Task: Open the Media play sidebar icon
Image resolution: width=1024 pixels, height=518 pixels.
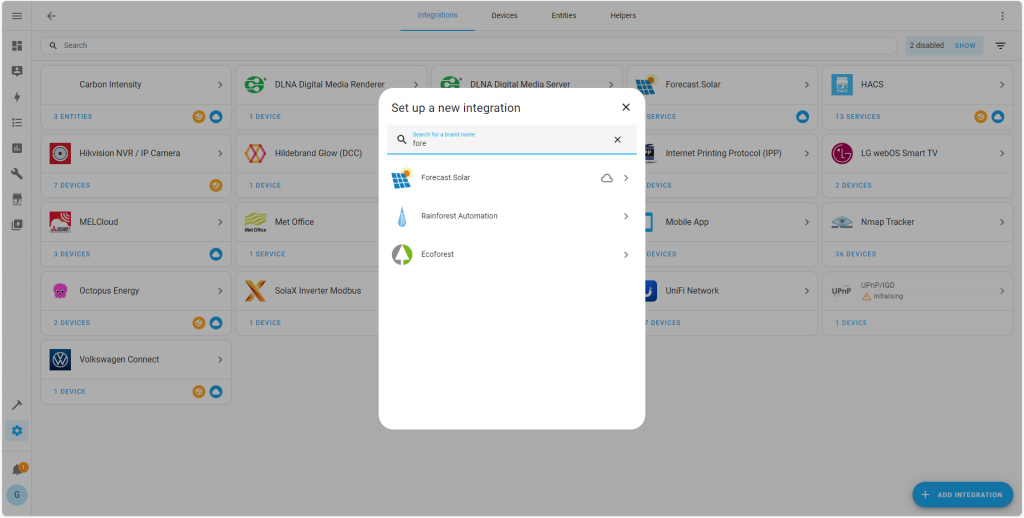Action: coord(17,225)
